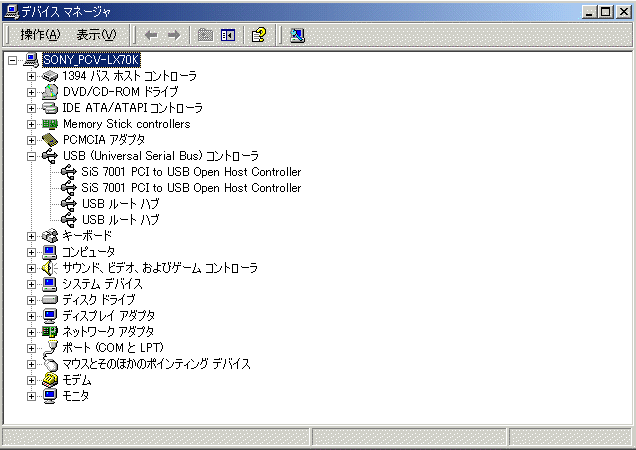This screenshot has width=636, height=450.
Task: Select the second USB ルート ハブ entry
Action: (120, 220)
